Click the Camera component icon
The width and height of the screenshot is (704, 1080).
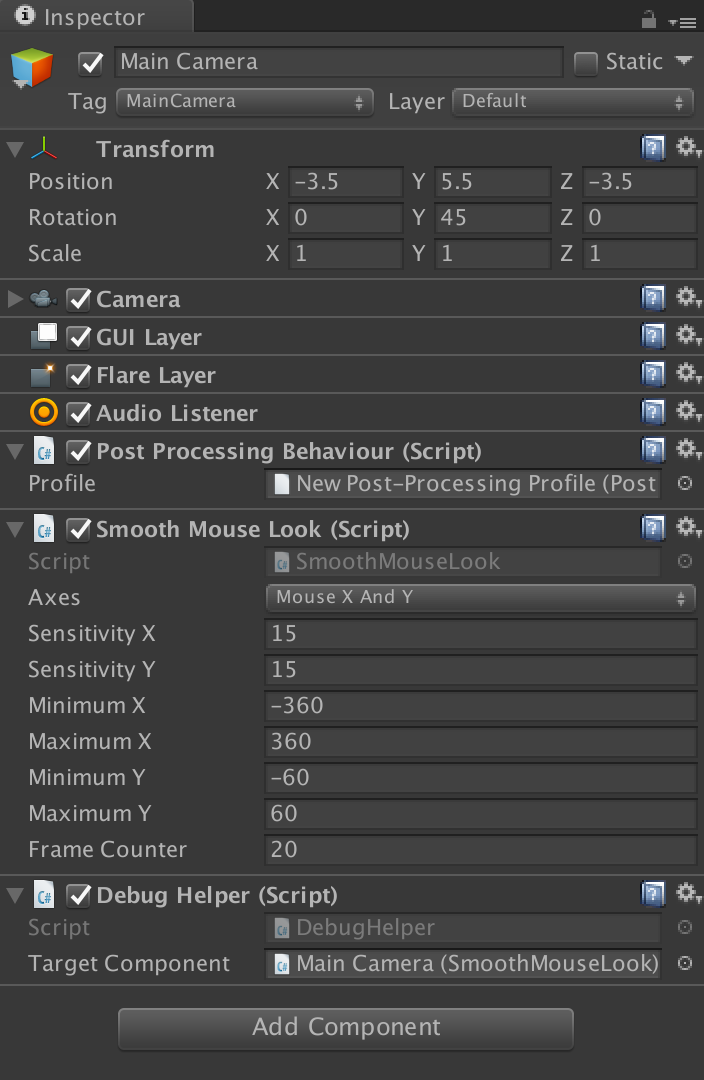coord(43,299)
